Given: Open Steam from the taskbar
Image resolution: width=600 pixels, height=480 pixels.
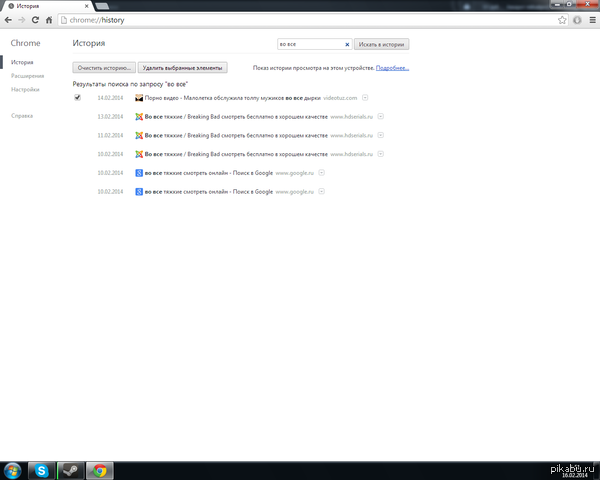Looking at the screenshot, I should coord(70,470).
